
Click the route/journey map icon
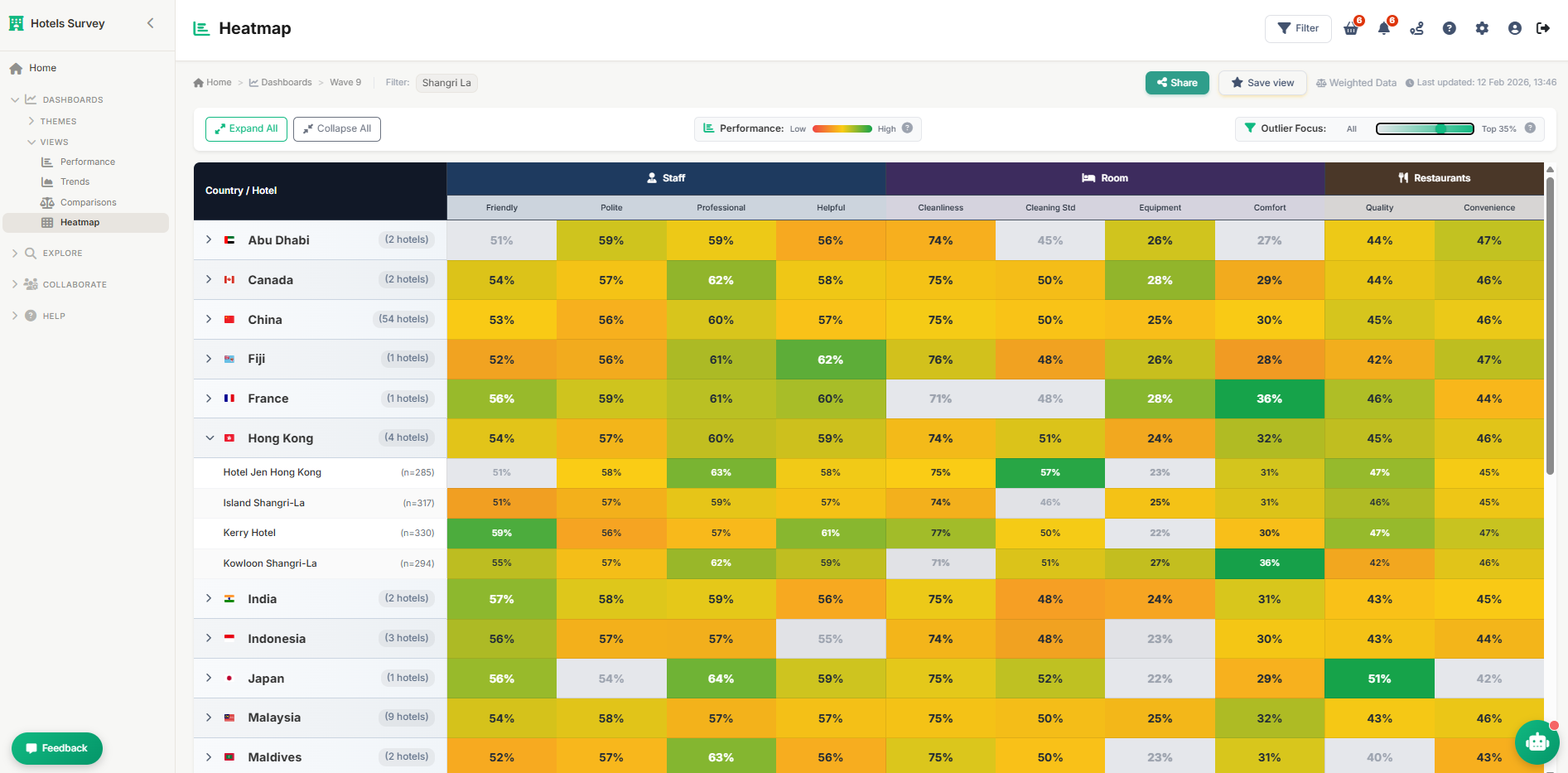[1416, 27]
